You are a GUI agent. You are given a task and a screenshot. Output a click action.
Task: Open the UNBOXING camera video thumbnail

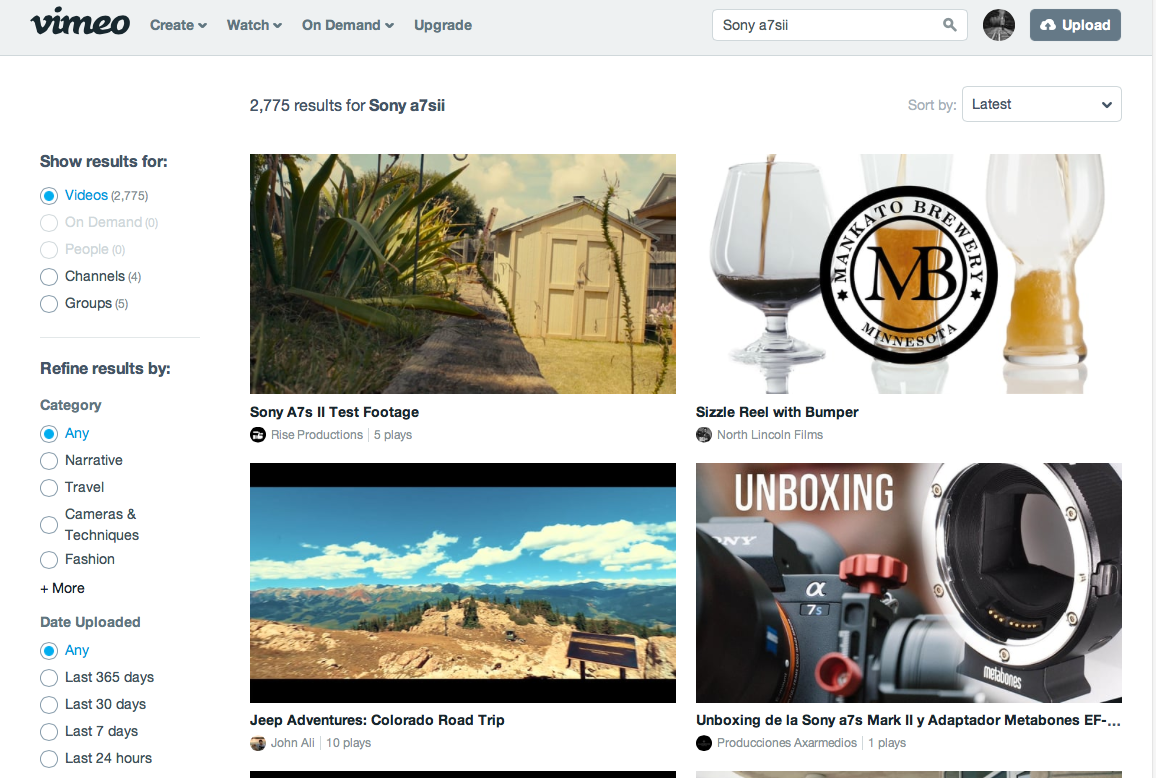point(909,583)
